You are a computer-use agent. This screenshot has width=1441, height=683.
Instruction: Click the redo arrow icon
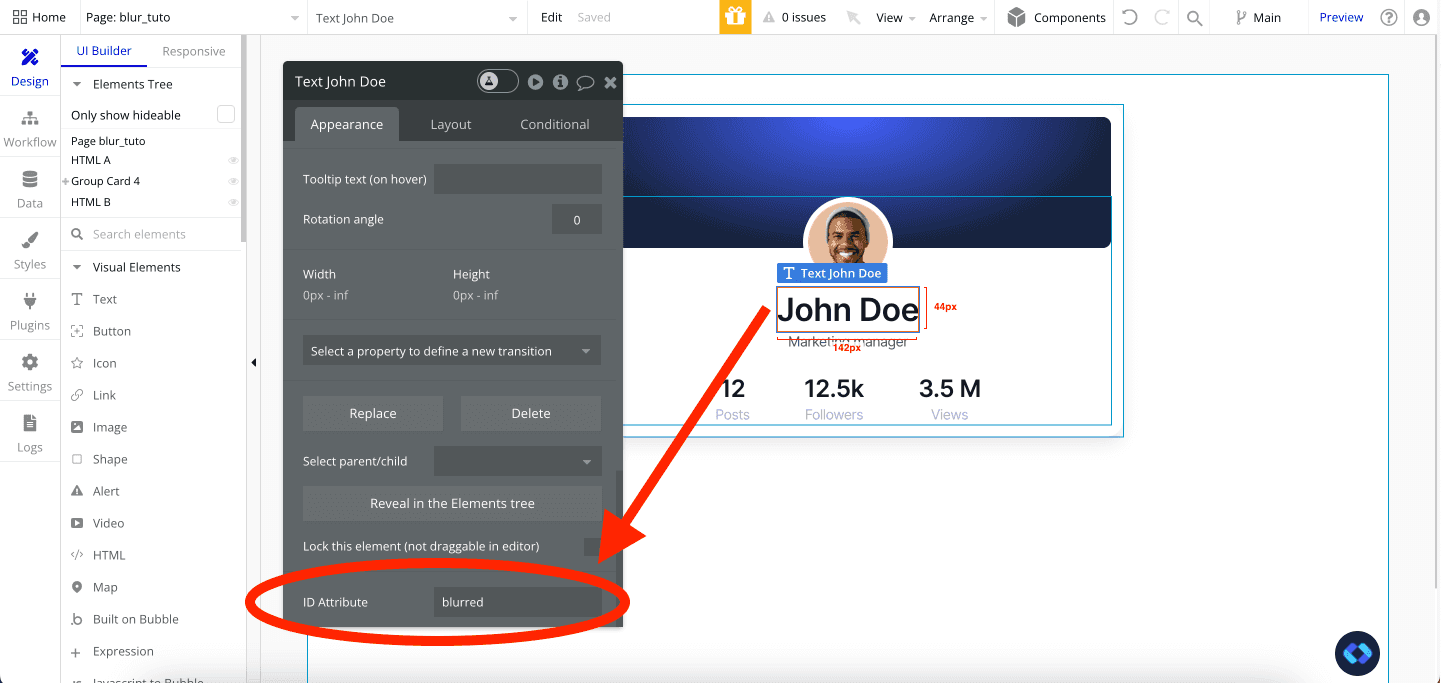pyautogui.click(x=1162, y=17)
